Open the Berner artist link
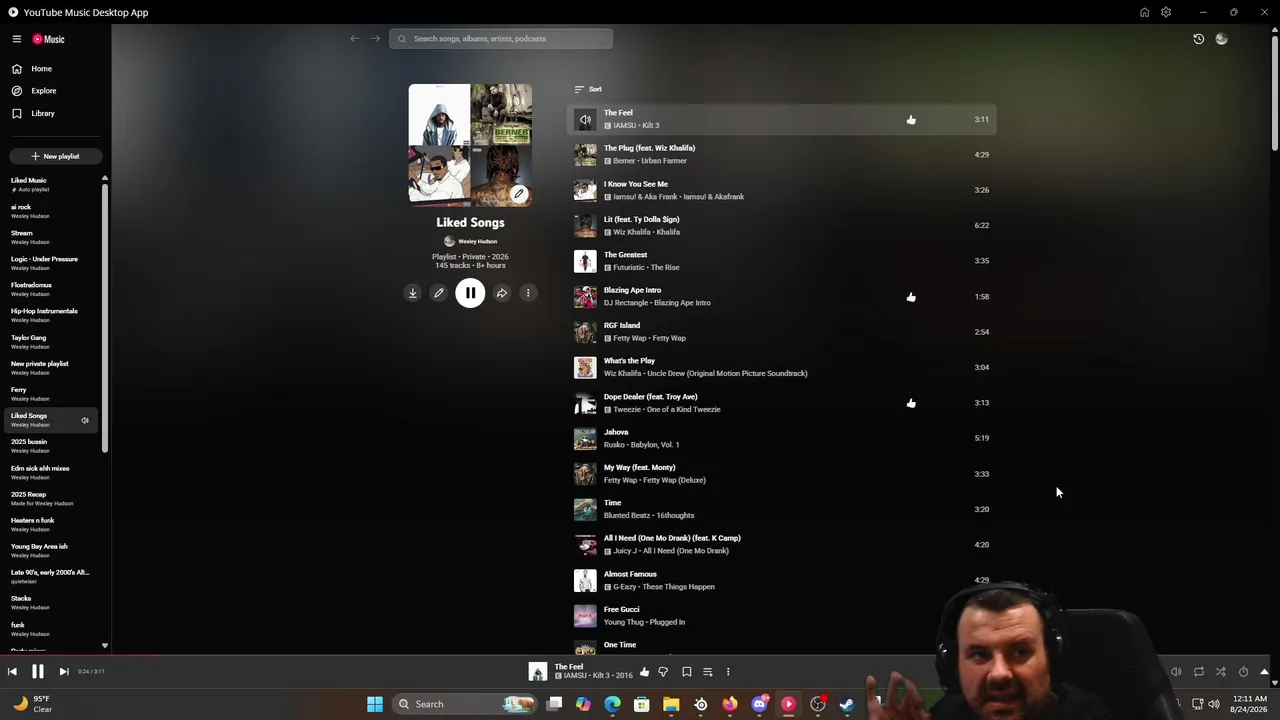1280x720 pixels. (624, 161)
